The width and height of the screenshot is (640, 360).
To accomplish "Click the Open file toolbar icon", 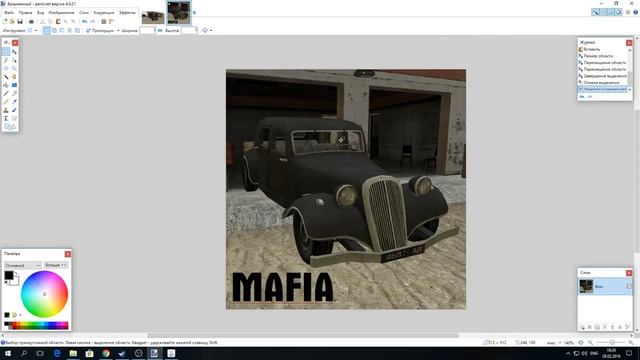I will [12, 22].
